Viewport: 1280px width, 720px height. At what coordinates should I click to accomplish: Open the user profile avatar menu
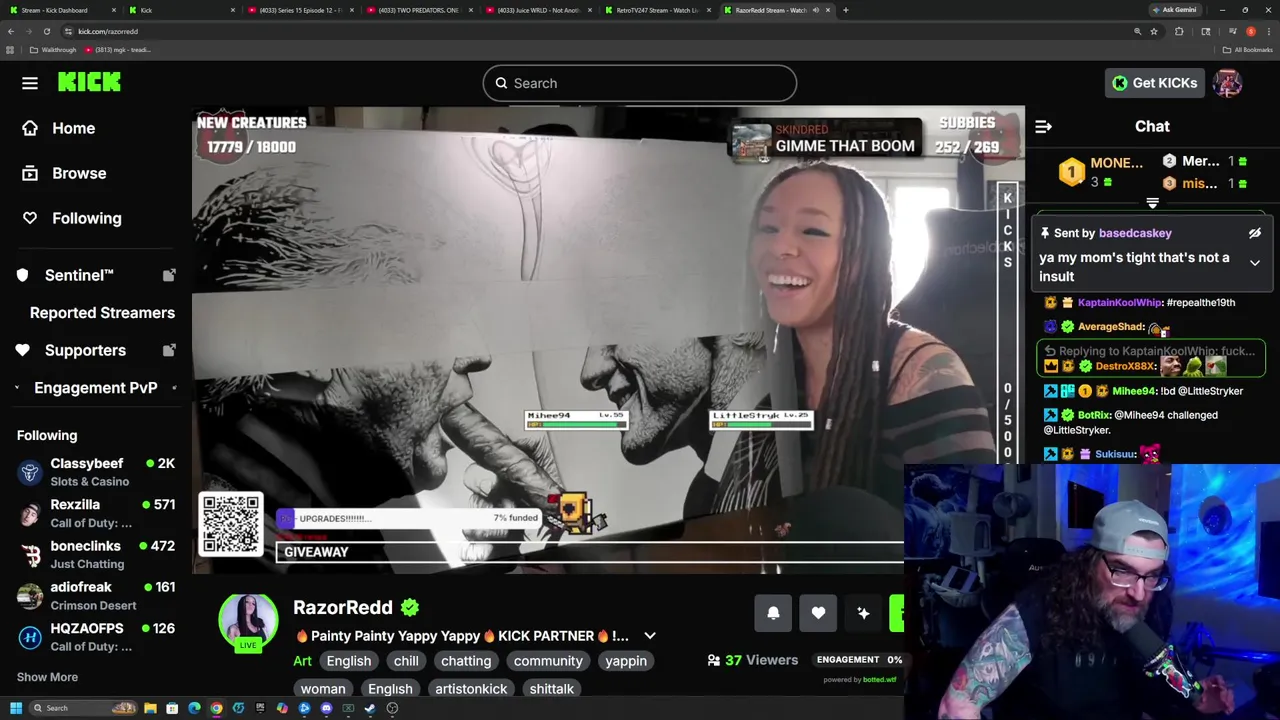pos(1227,83)
